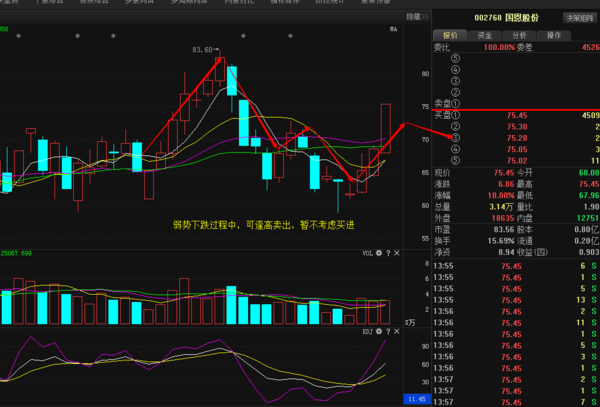Image resolution: width=600 pixels, height=407 pixels.
Task: Select bid level ④ price 75.05
Action: 517,150
